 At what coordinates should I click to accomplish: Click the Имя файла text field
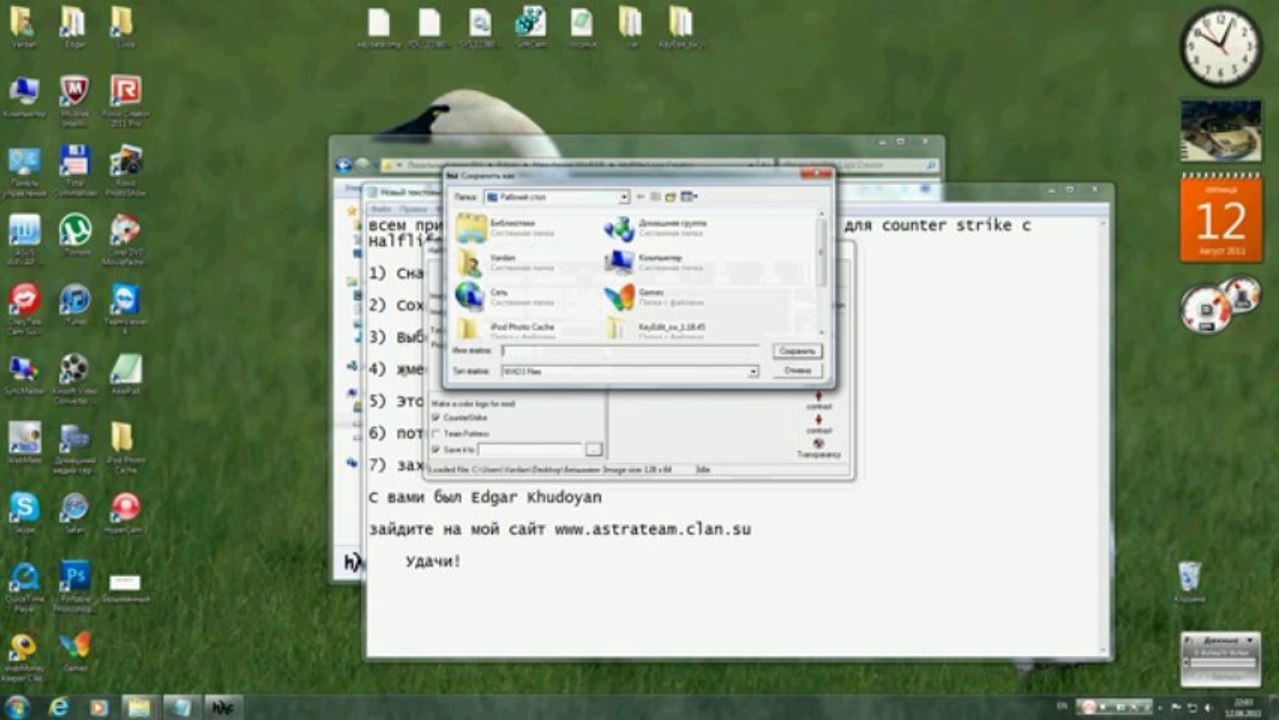[629, 351]
